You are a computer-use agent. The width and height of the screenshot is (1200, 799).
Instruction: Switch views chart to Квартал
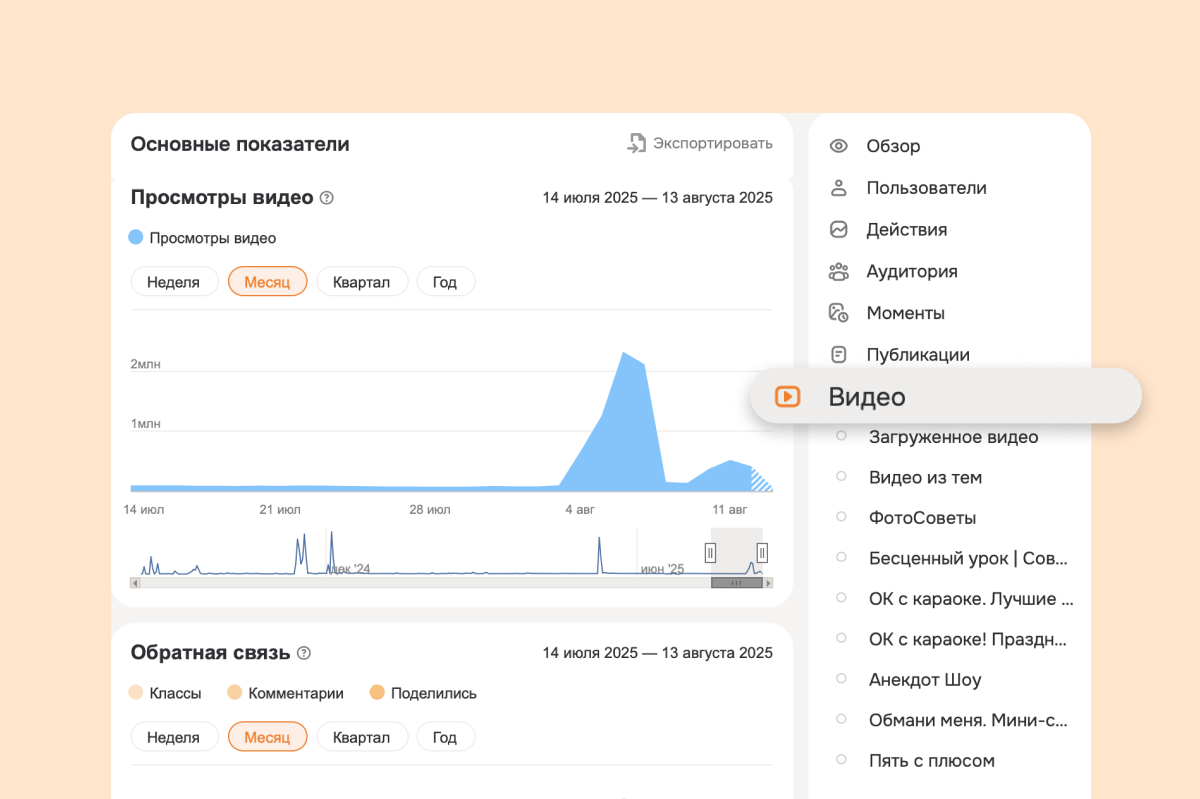362,282
